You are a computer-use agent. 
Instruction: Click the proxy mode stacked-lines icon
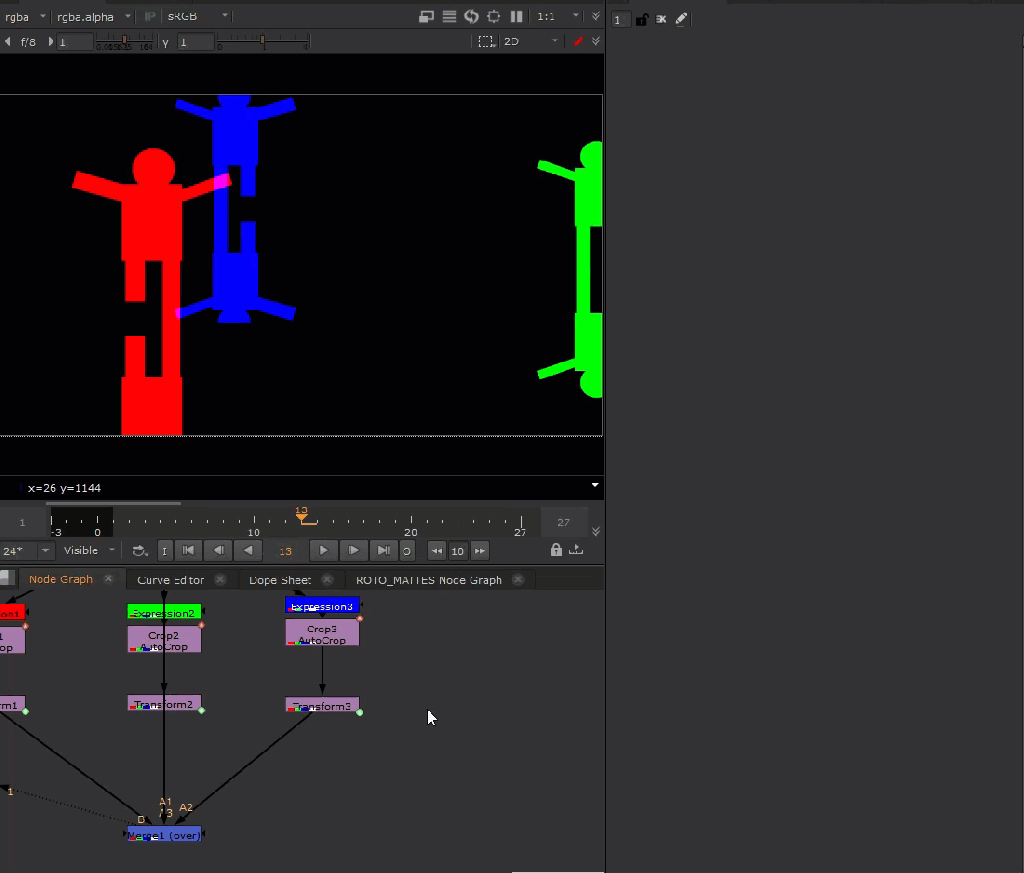(x=449, y=17)
